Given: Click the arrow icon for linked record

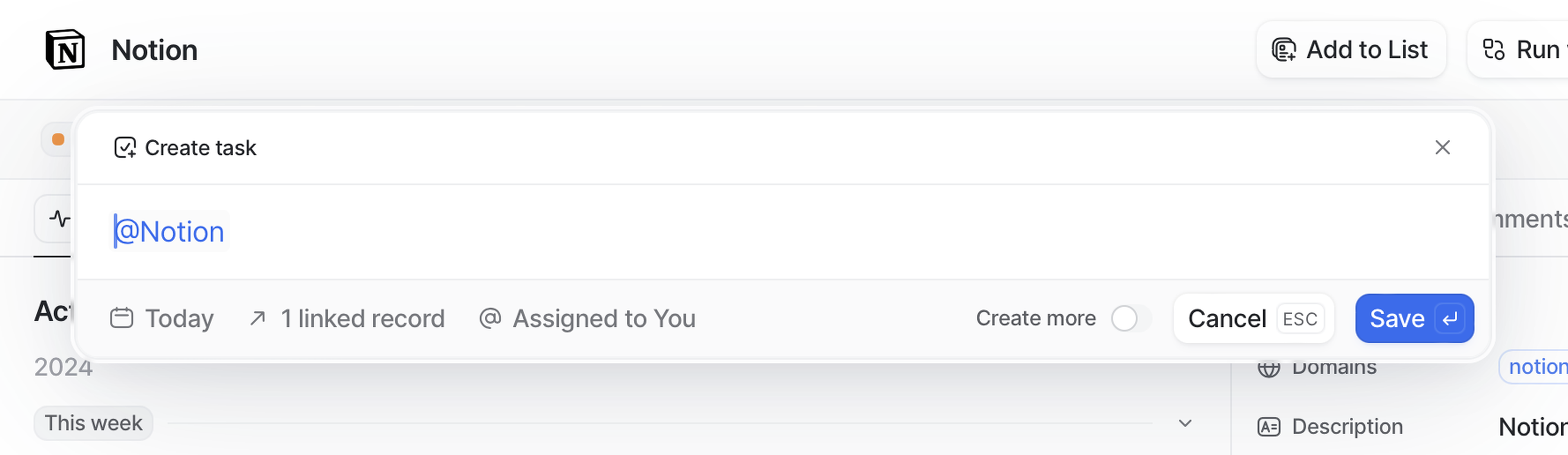Looking at the screenshot, I should pyautogui.click(x=258, y=319).
